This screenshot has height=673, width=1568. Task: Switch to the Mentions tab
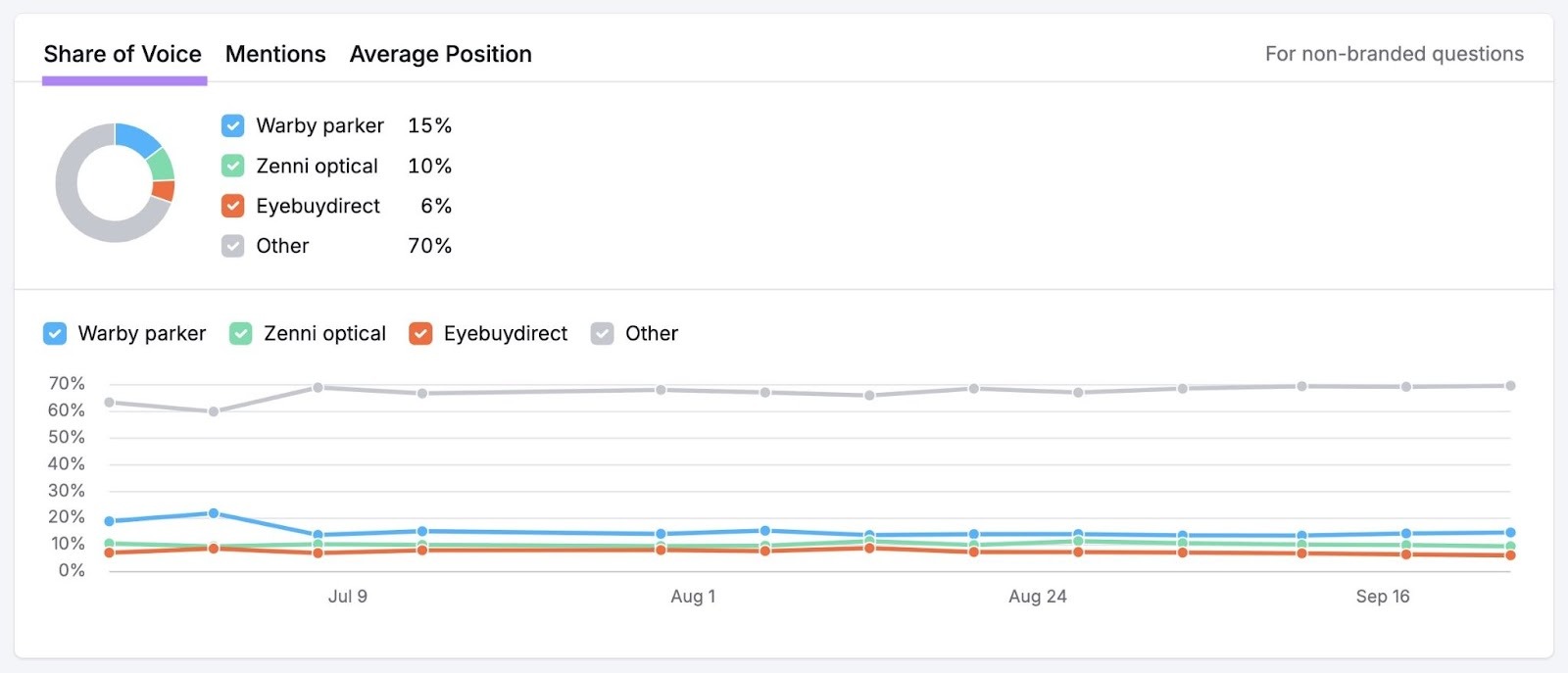[275, 54]
